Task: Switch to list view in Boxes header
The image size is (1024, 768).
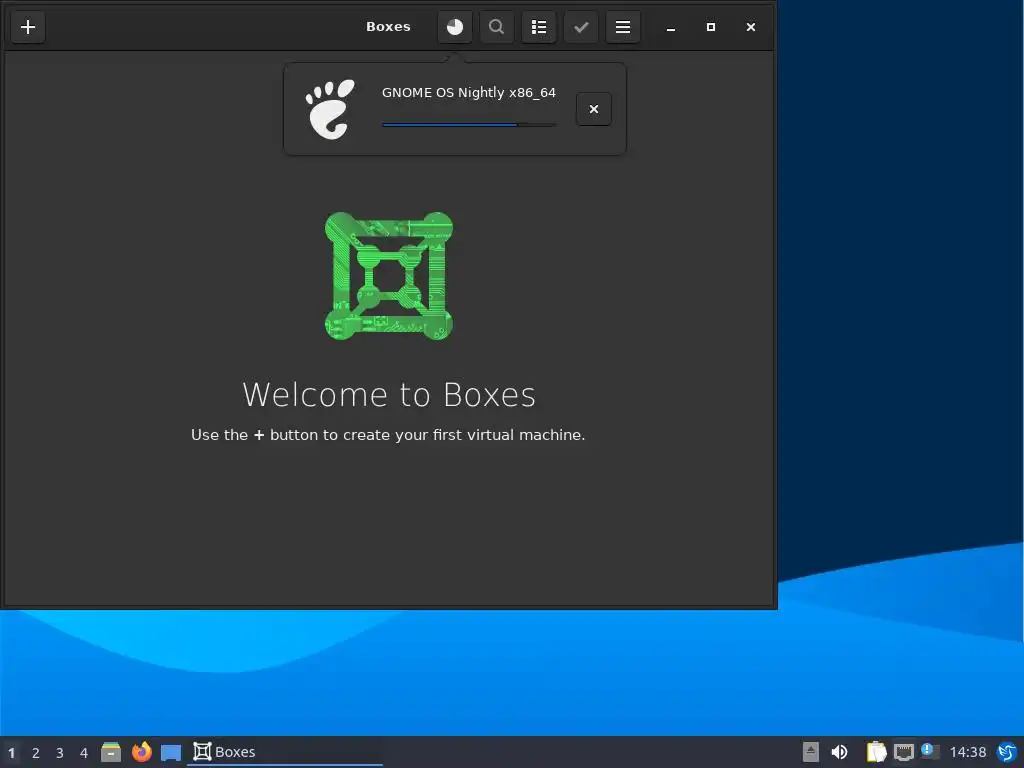Action: (x=539, y=27)
